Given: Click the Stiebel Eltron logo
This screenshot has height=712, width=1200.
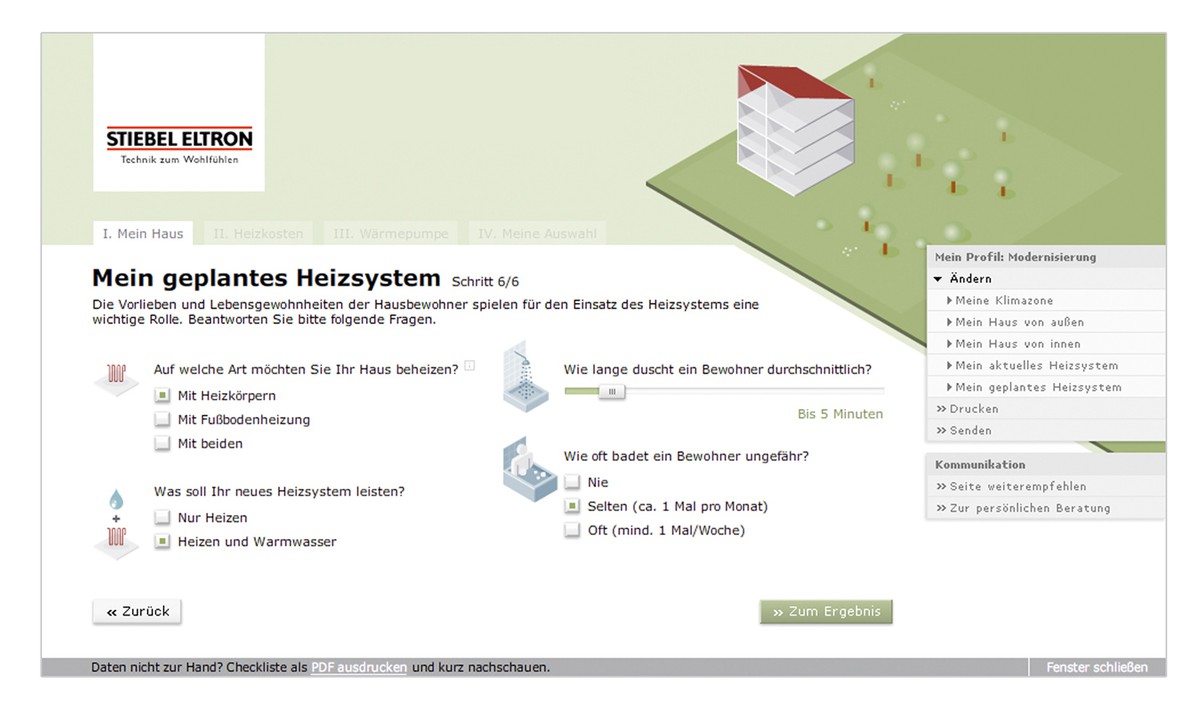Looking at the screenshot, I should pos(179,144).
